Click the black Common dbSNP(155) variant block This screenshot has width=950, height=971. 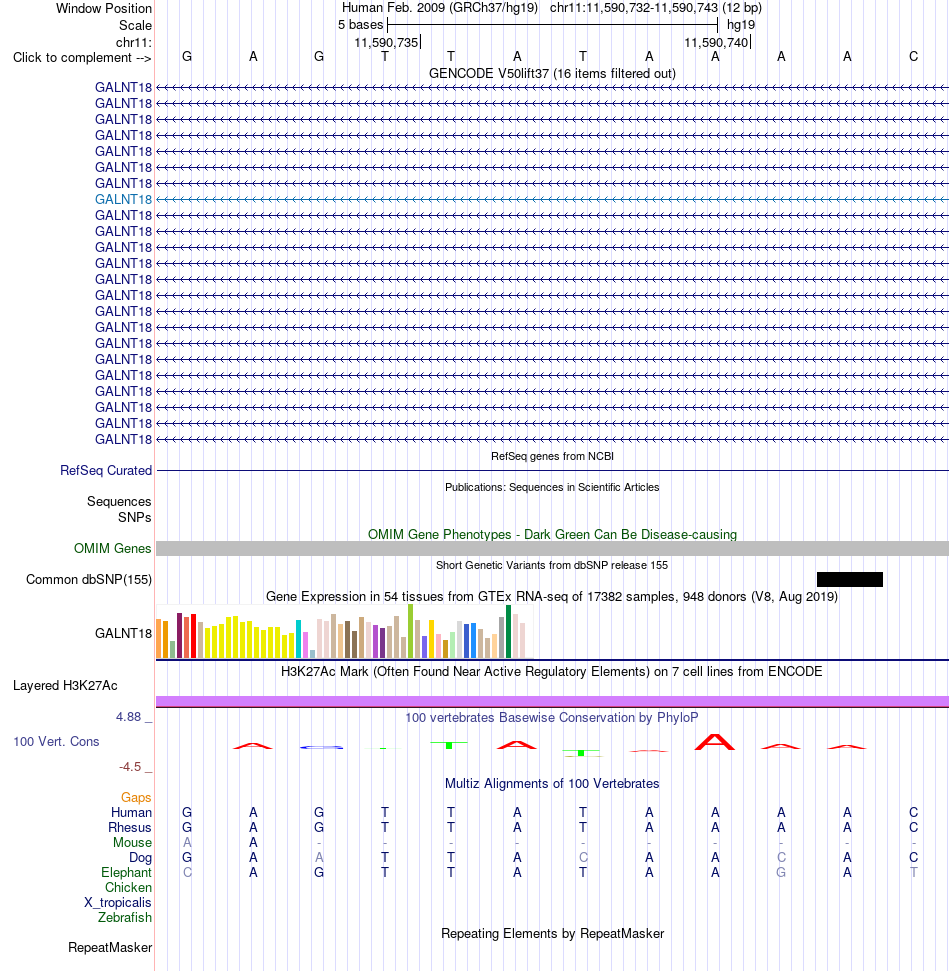tap(850, 579)
